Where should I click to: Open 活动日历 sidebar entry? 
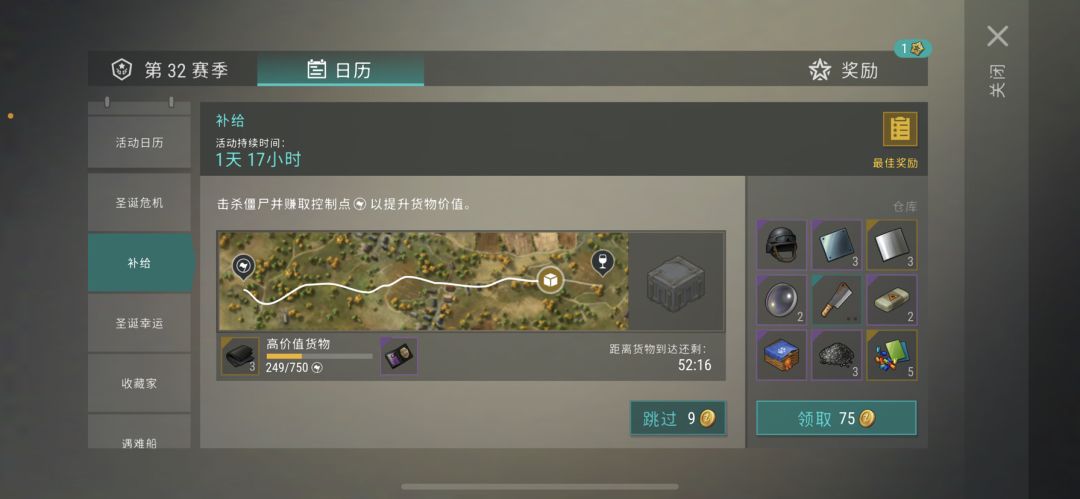[139, 143]
